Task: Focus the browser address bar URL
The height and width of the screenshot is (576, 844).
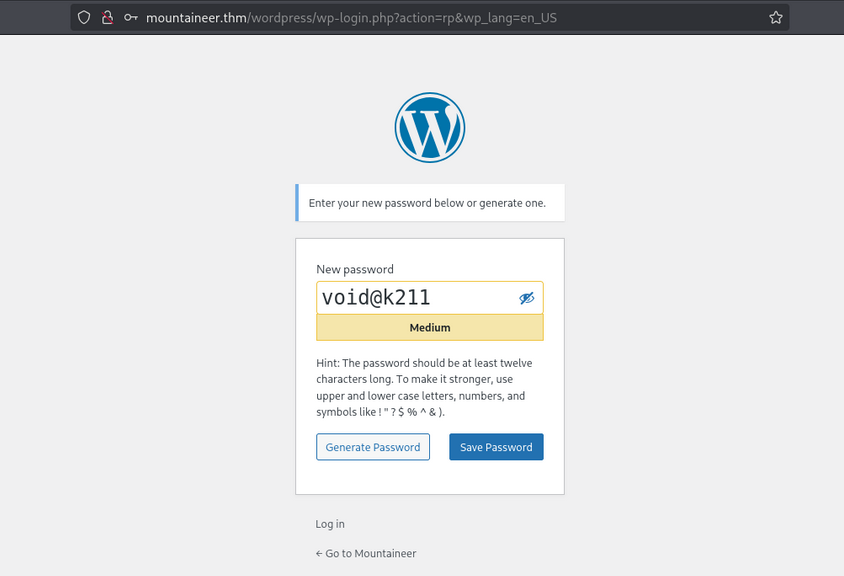Action: coord(450,17)
